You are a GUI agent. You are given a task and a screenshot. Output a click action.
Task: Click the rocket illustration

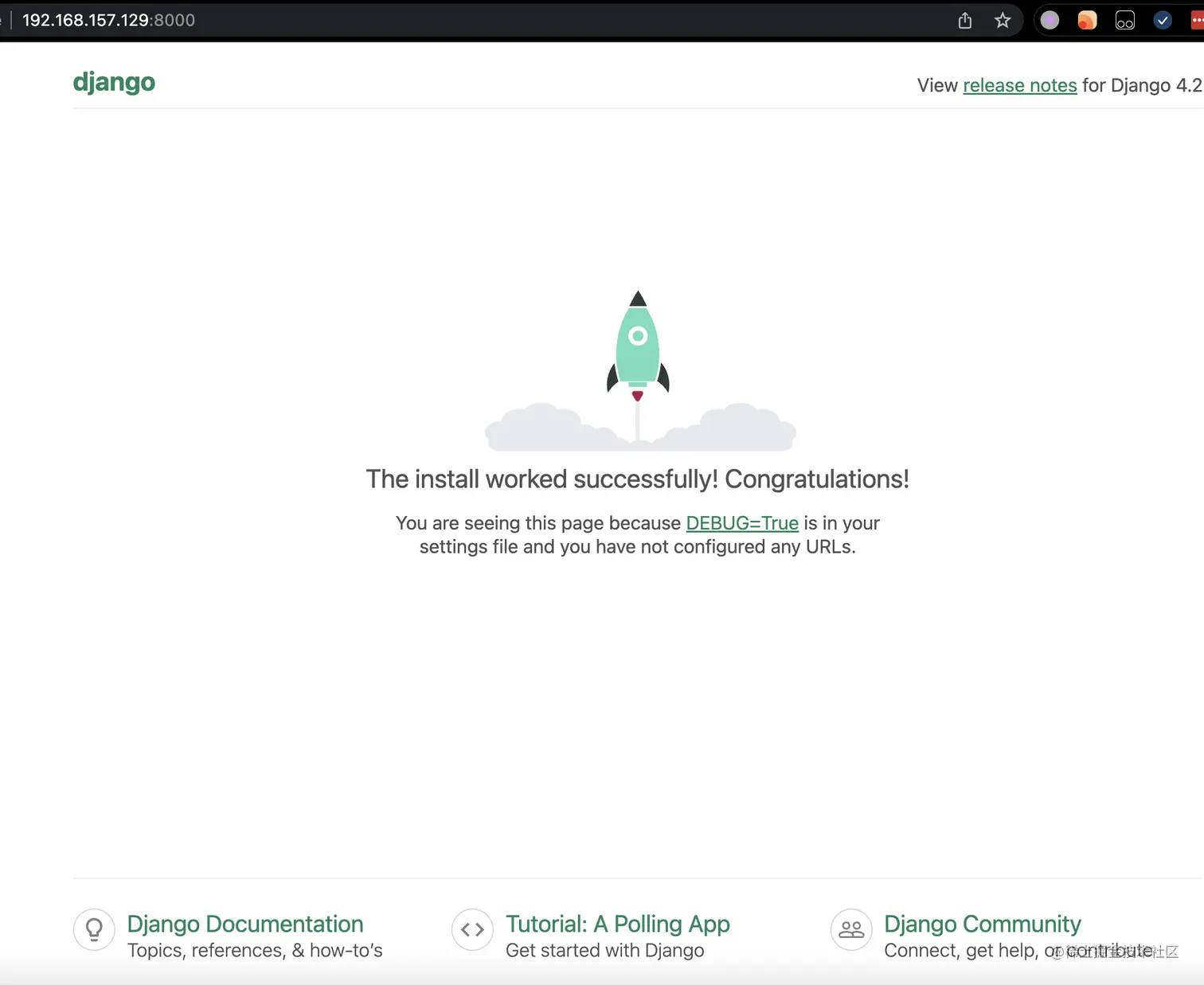[639, 370]
